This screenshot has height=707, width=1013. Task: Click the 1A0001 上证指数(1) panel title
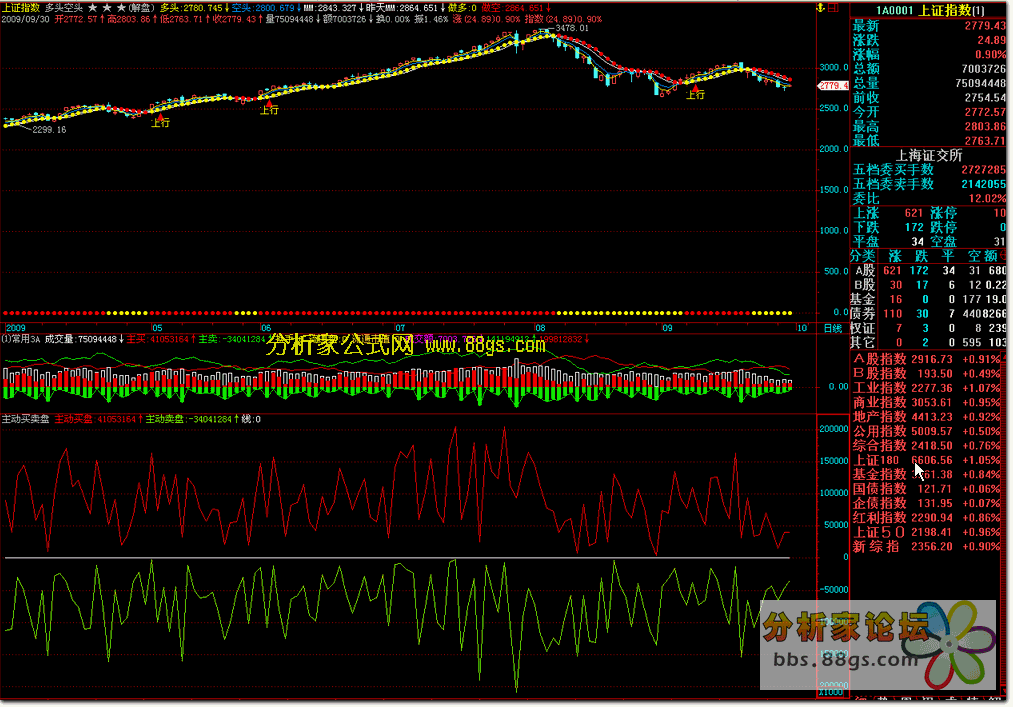tap(930, 10)
